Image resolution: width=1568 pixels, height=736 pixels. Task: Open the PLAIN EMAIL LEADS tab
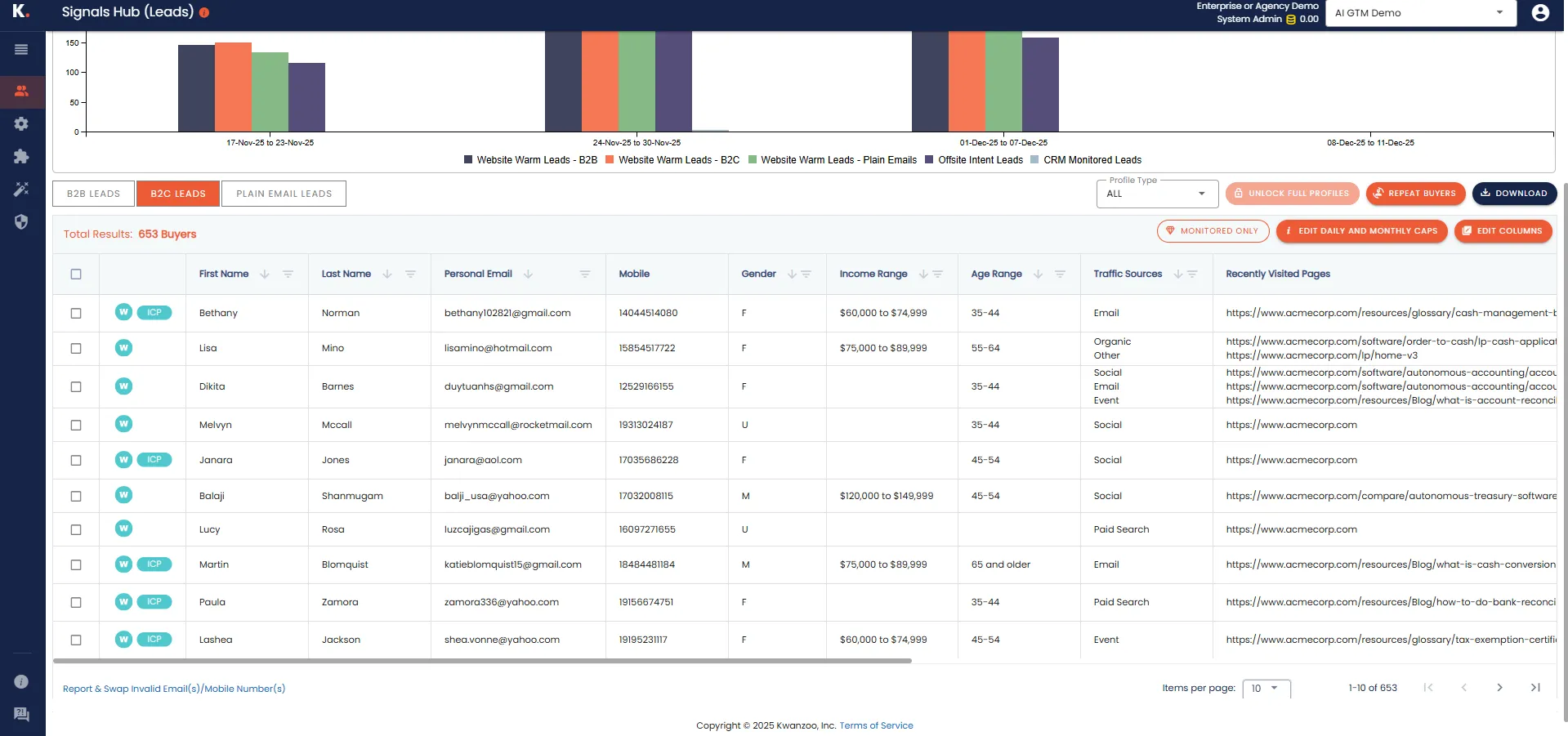point(283,194)
